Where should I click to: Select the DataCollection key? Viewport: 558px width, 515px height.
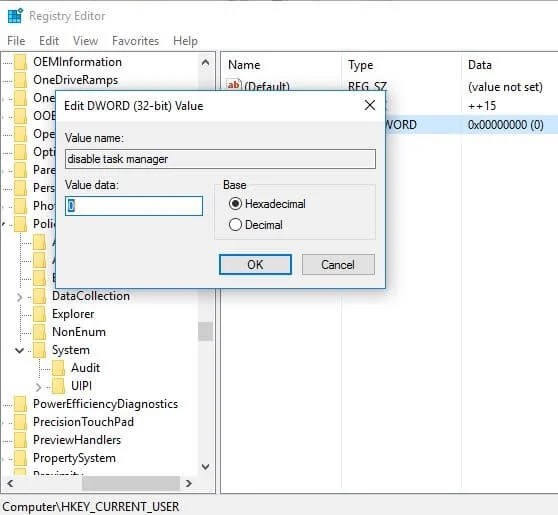pyautogui.click(x=91, y=296)
